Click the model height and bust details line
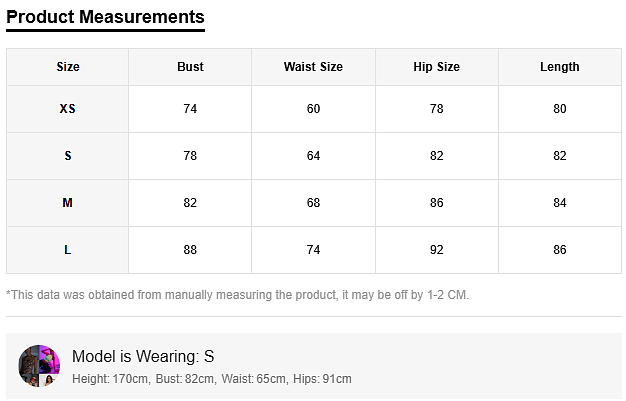Image resolution: width=626 pixels, height=401 pixels. [x=211, y=379]
